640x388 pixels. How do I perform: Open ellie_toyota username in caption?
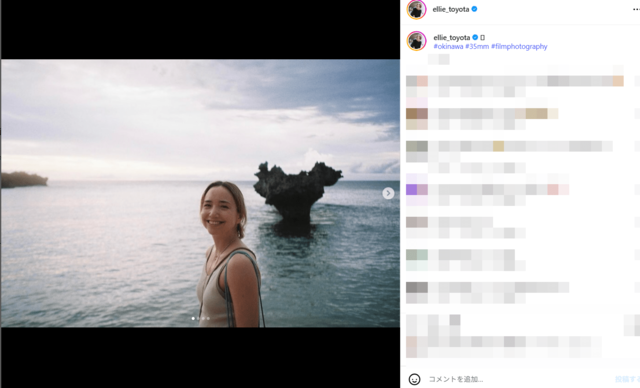coord(452,38)
